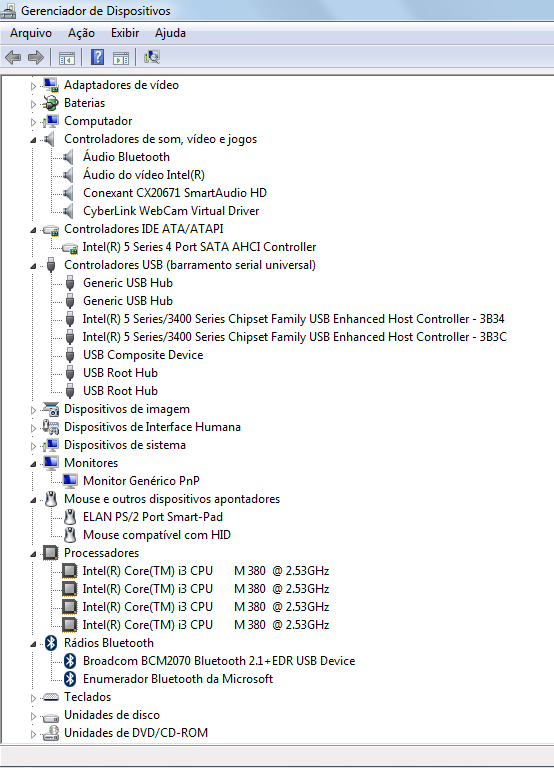The width and height of the screenshot is (554, 768).
Task: Click the Back arrow toolbar icon
Action: tap(13, 58)
